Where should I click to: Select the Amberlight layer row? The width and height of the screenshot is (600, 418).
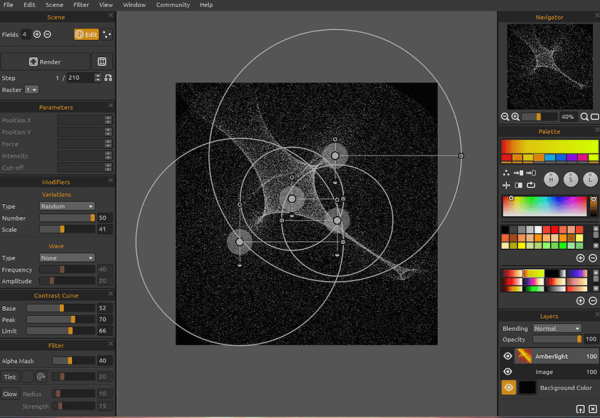549,356
